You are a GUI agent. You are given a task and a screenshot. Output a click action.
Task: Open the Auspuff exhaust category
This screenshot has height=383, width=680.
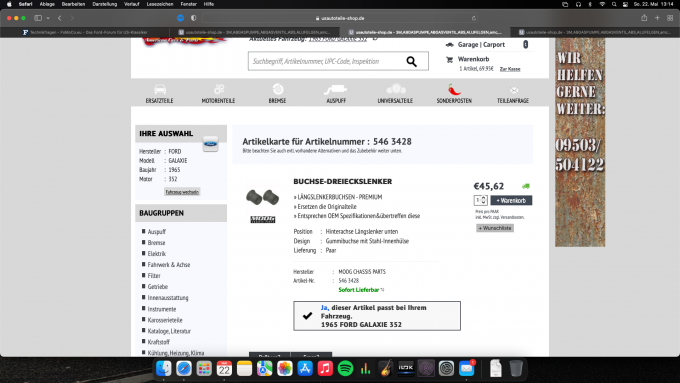(336, 89)
